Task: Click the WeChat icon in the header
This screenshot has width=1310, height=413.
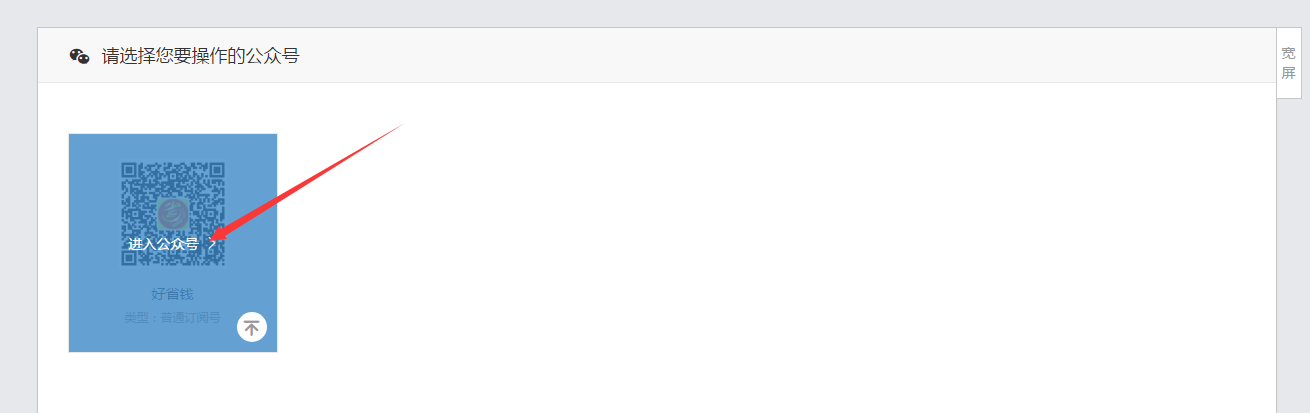Action: 80,56
